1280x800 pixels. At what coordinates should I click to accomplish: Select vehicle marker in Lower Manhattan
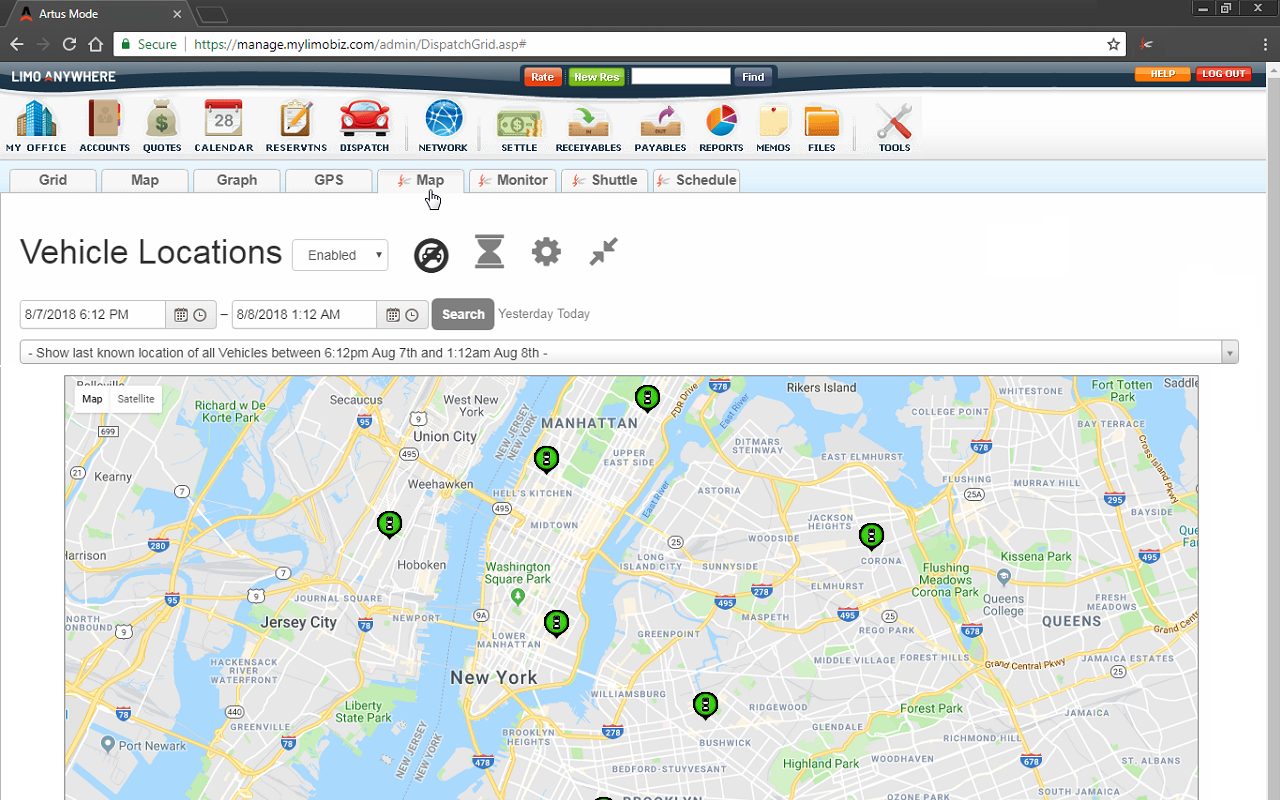tap(556, 624)
